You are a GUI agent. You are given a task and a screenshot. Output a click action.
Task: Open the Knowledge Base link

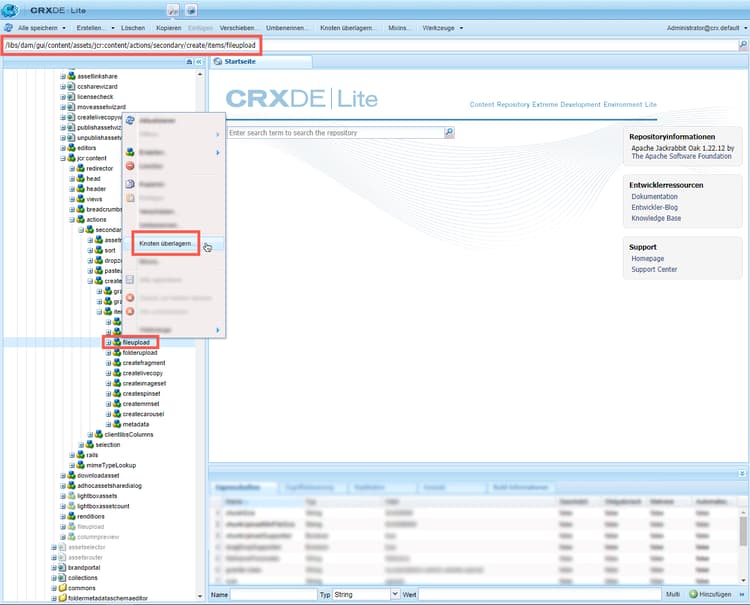[656, 218]
